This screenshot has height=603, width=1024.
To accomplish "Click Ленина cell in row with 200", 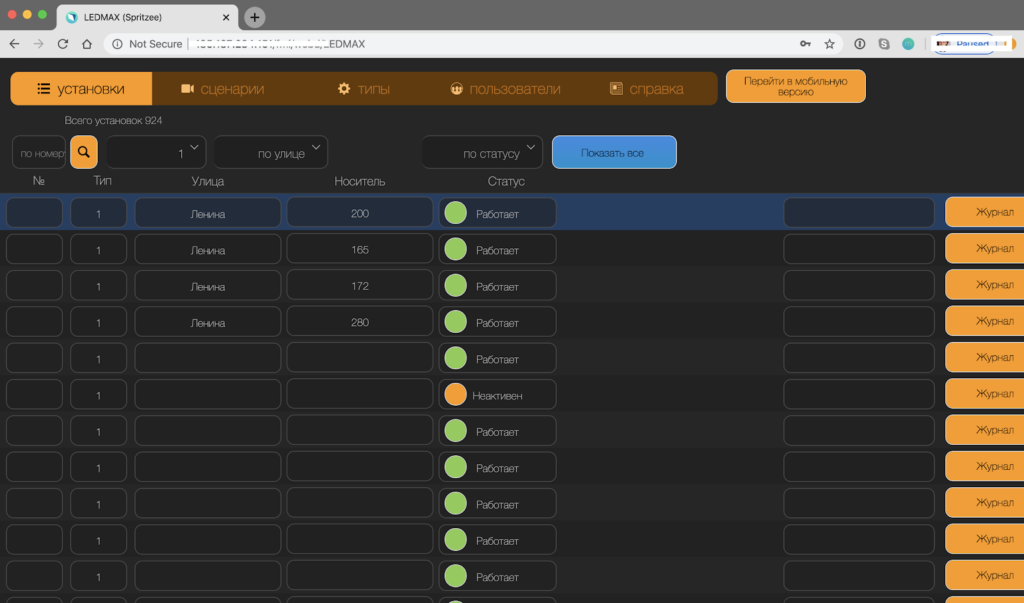I will (x=208, y=213).
